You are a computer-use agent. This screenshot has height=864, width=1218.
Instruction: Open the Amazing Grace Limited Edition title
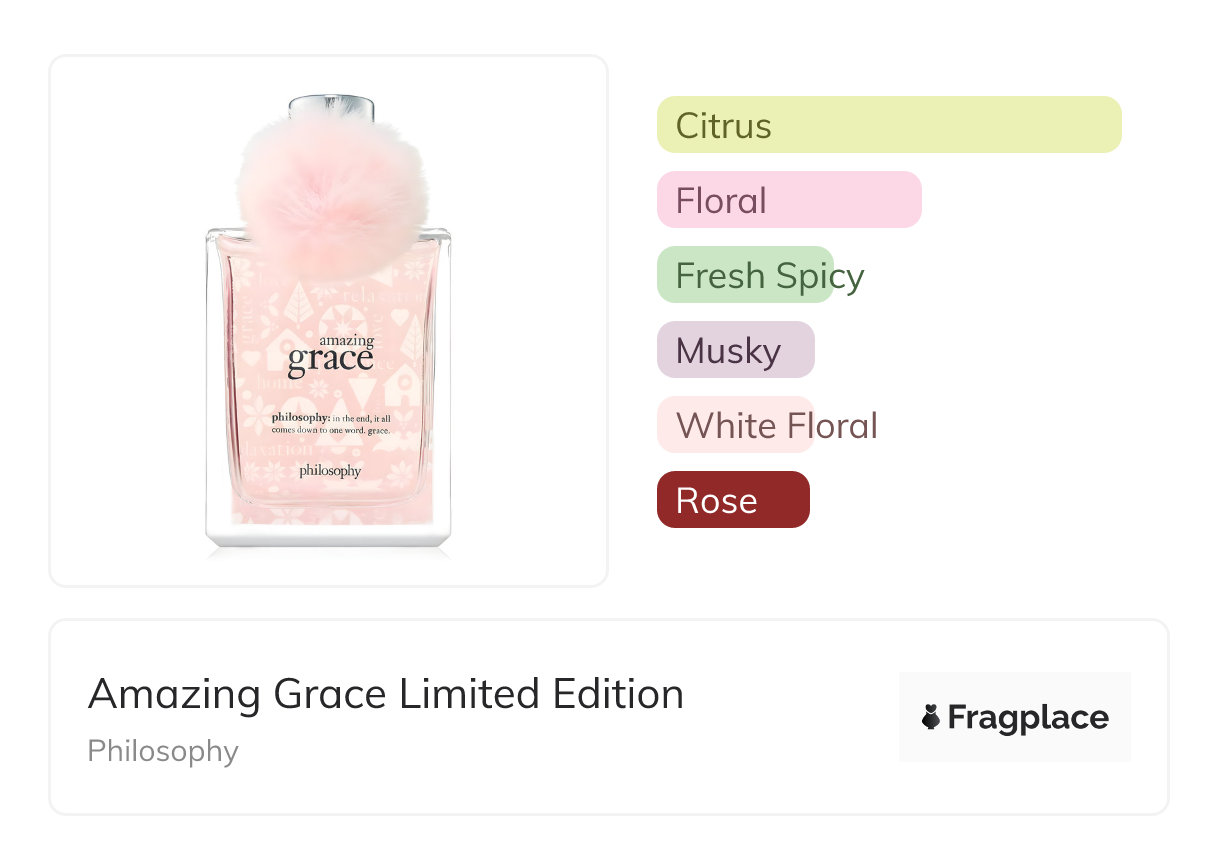[385, 694]
